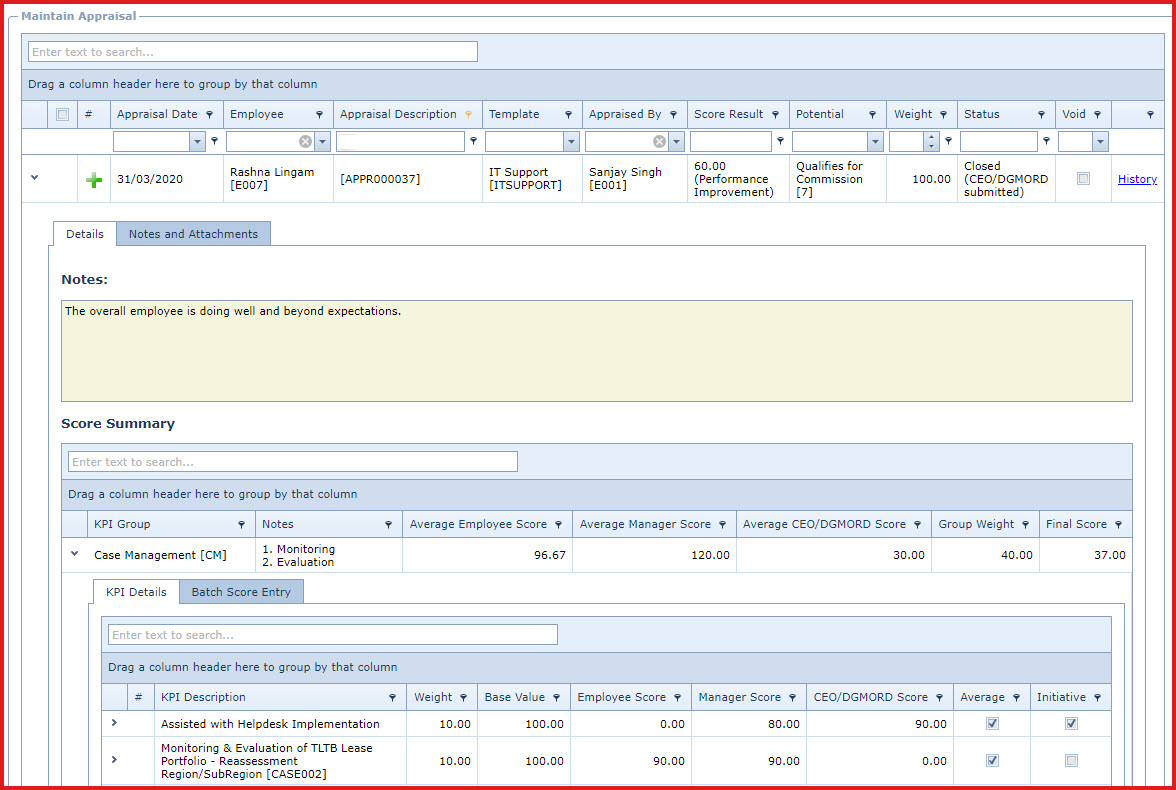This screenshot has height=790, width=1176.
Task: Click the filter icon on KPI Group header
Action: click(x=241, y=525)
